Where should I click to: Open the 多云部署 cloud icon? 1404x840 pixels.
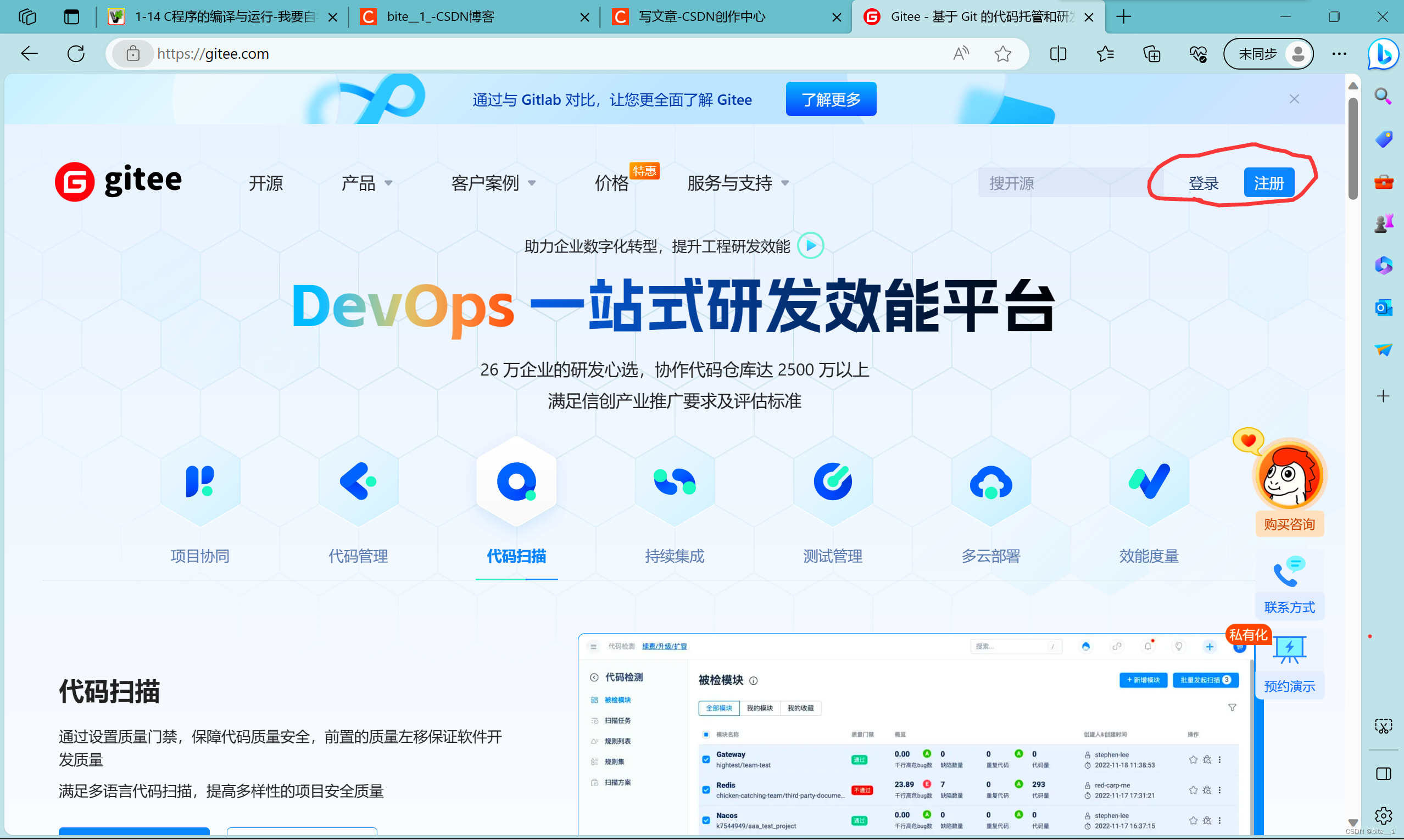pyautogui.click(x=990, y=481)
